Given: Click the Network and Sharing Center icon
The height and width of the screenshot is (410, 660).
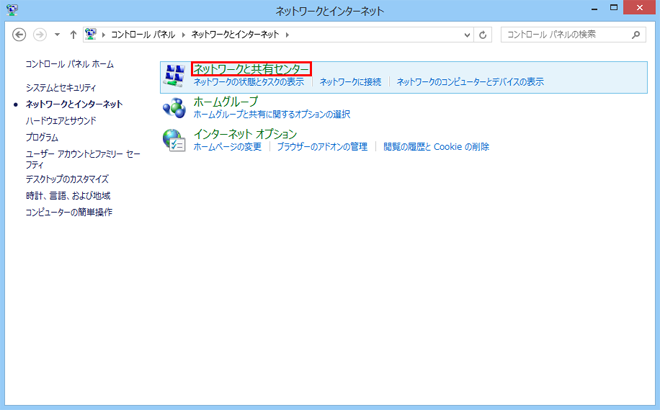Looking at the screenshot, I should pyautogui.click(x=174, y=75).
